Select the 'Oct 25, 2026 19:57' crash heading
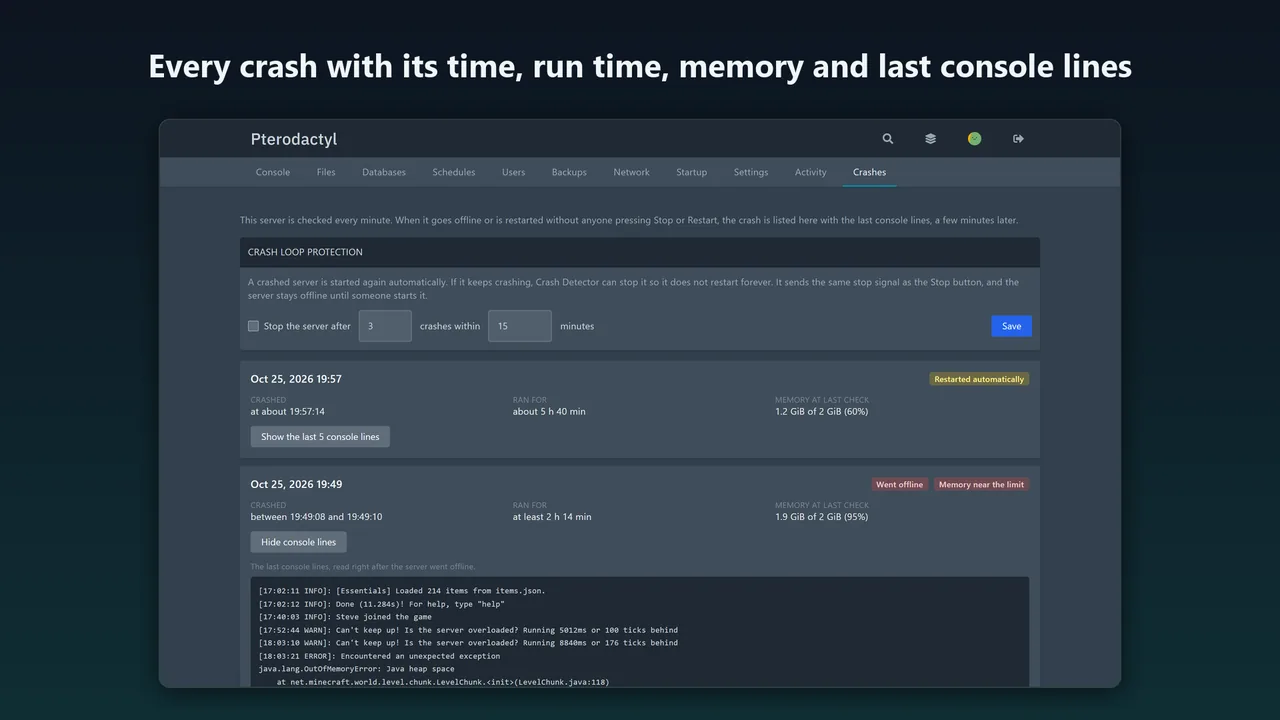Screen dimensions: 1280x720 tap(296, 379)
